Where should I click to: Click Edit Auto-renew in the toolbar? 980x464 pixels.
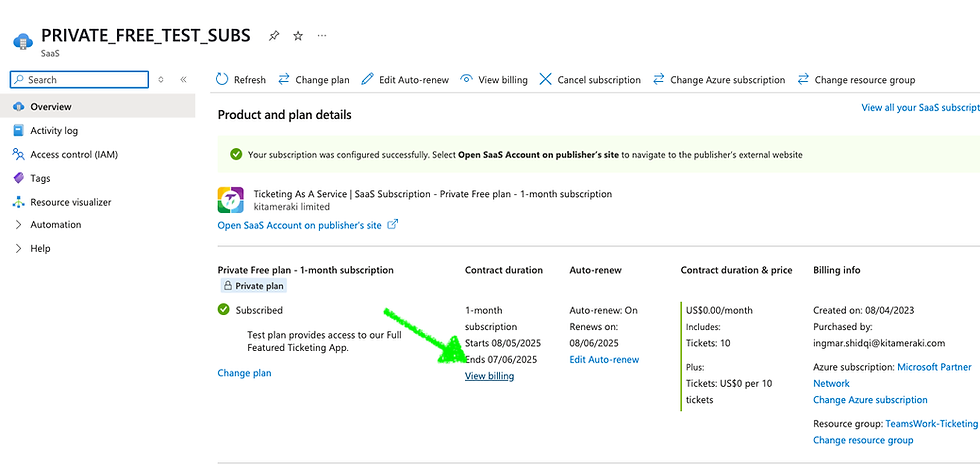(x=406, y=80)
